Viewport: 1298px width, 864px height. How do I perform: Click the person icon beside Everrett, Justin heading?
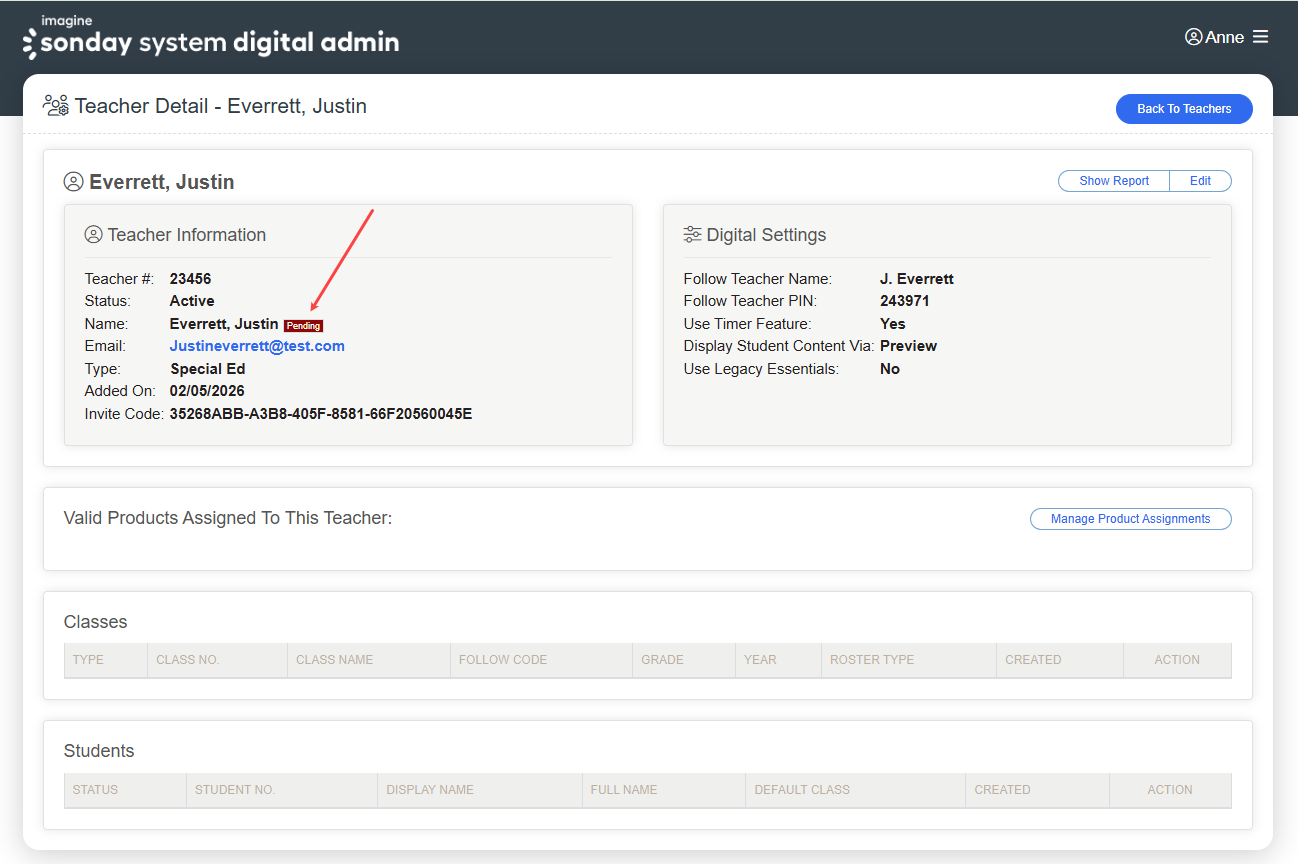(x=73, y=182)
